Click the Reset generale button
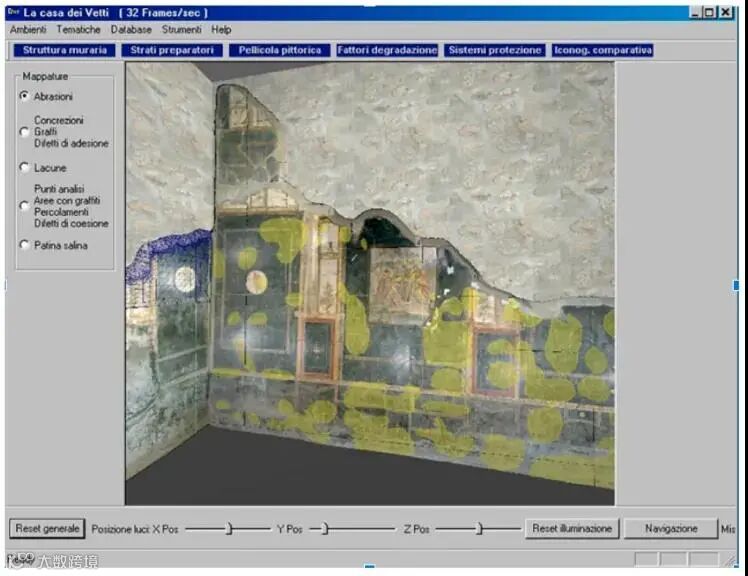This screenshot has height=576, width=748. click(47, 529)
